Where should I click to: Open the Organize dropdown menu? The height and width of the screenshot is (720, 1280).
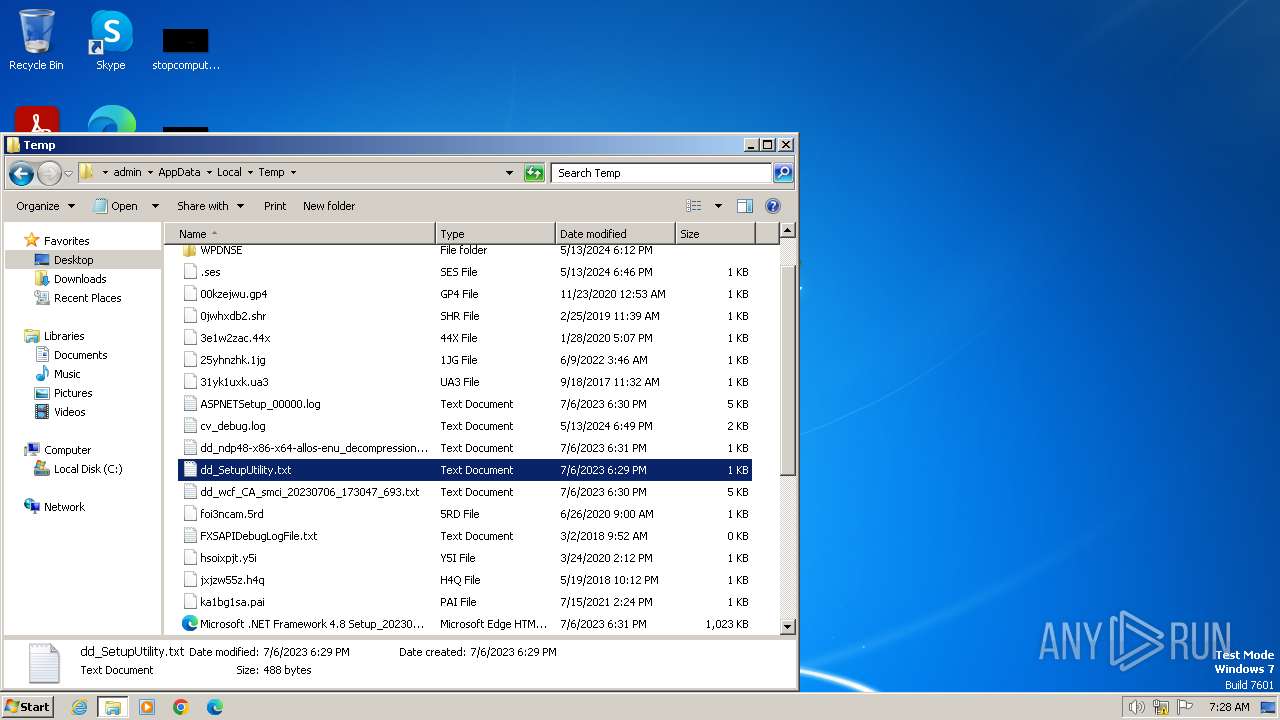(45, 206)
